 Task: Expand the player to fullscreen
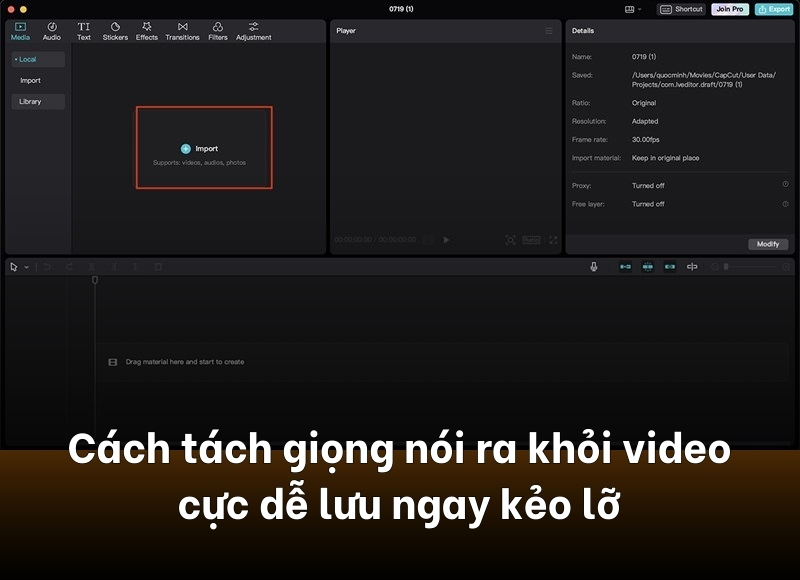tap(553, 240)
